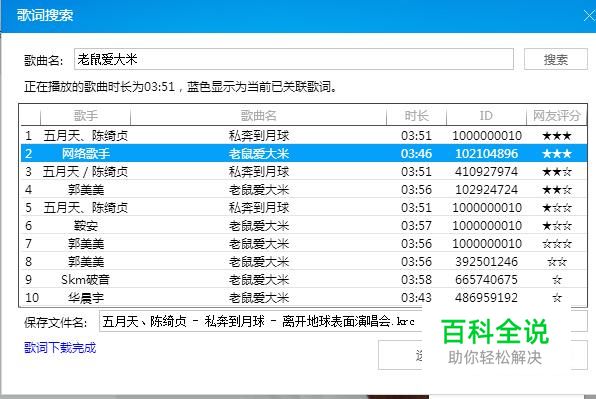Click the star rating of row 1
This screenshot has width=596, height=399.
(x=557, y=136)
